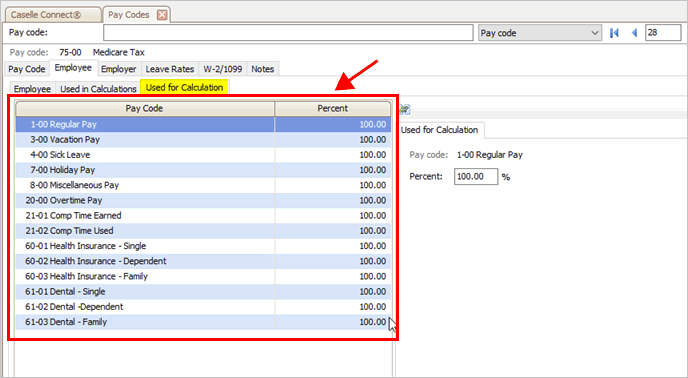
Task: Select the 61-03 Dental - Family row
Action: click(203, 322)
